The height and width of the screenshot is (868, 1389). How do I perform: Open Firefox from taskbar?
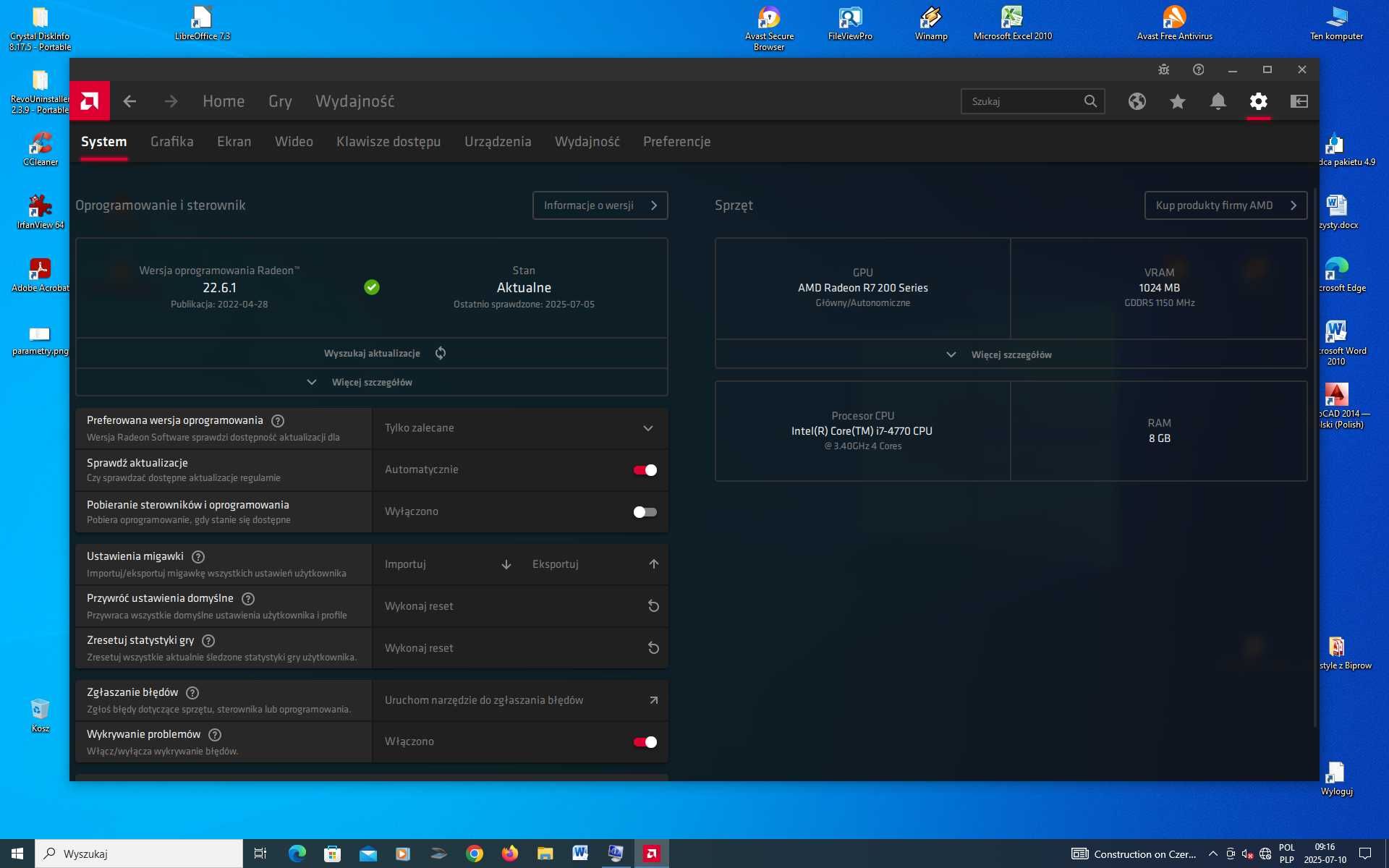pos(510,854)
